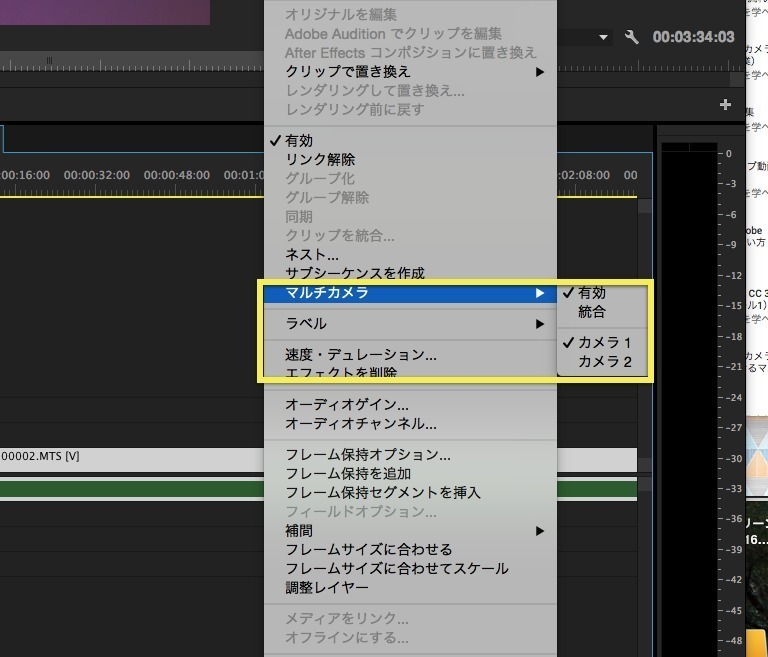Toggle the 有効 checked menu item
This screenshot has width=768, height=657.
point(410,141)
